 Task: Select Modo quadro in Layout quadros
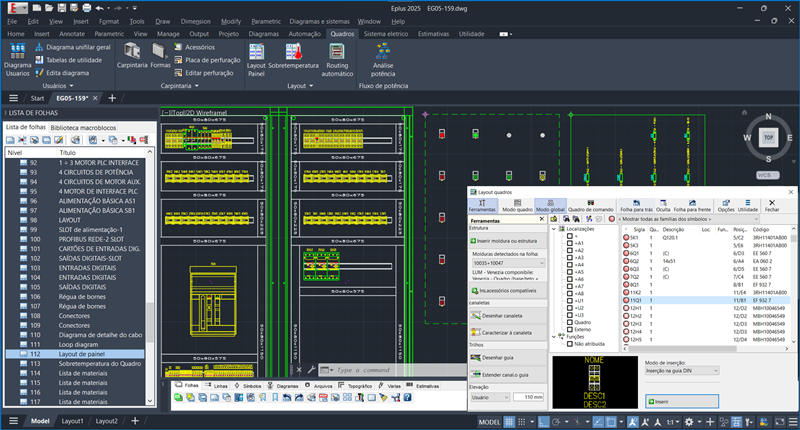click(x=517, y=206)
